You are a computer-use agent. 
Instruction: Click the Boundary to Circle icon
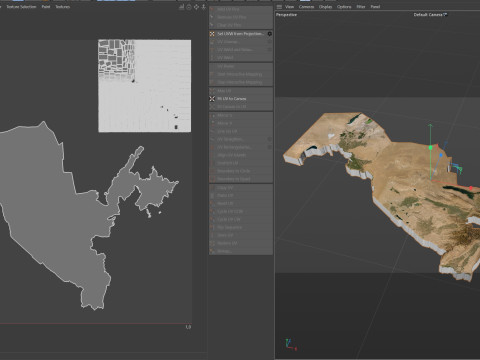212,171
